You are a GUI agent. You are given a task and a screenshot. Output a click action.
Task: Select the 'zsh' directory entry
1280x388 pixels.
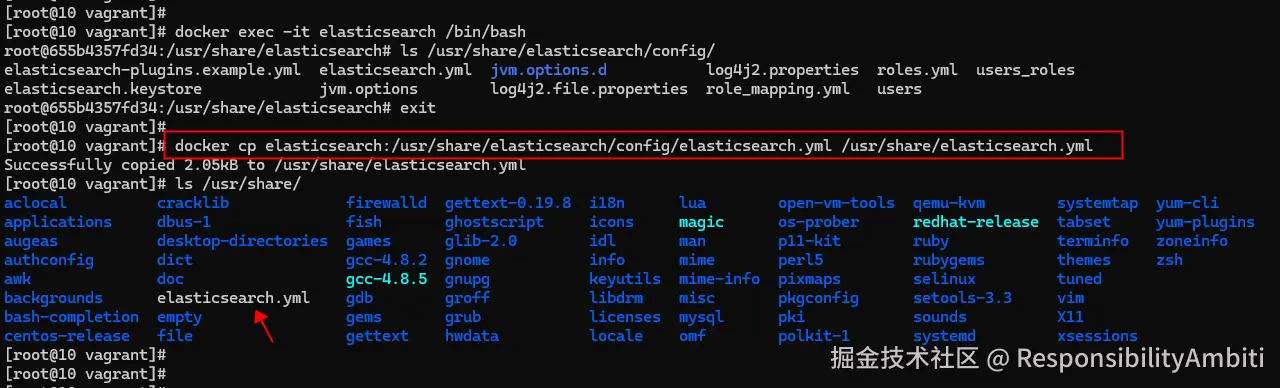pos(1169,260)
